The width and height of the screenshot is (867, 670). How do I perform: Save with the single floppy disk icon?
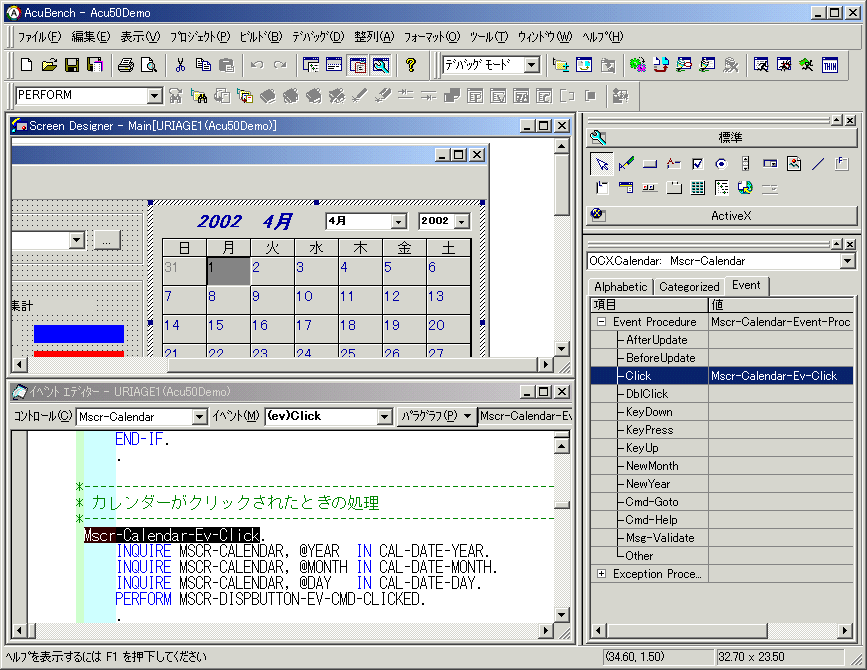[72, 65]
